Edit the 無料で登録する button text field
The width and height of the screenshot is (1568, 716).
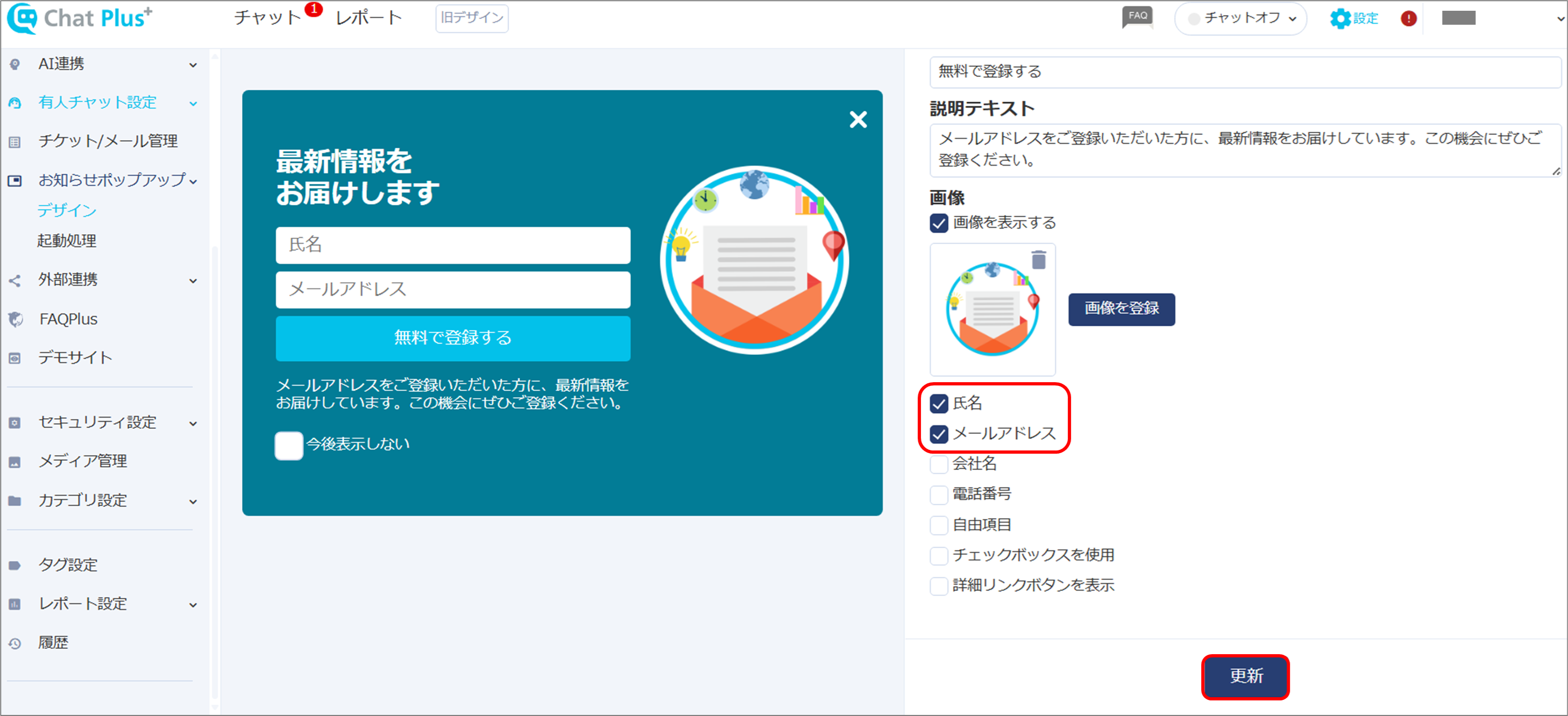tap(1245, 72)
